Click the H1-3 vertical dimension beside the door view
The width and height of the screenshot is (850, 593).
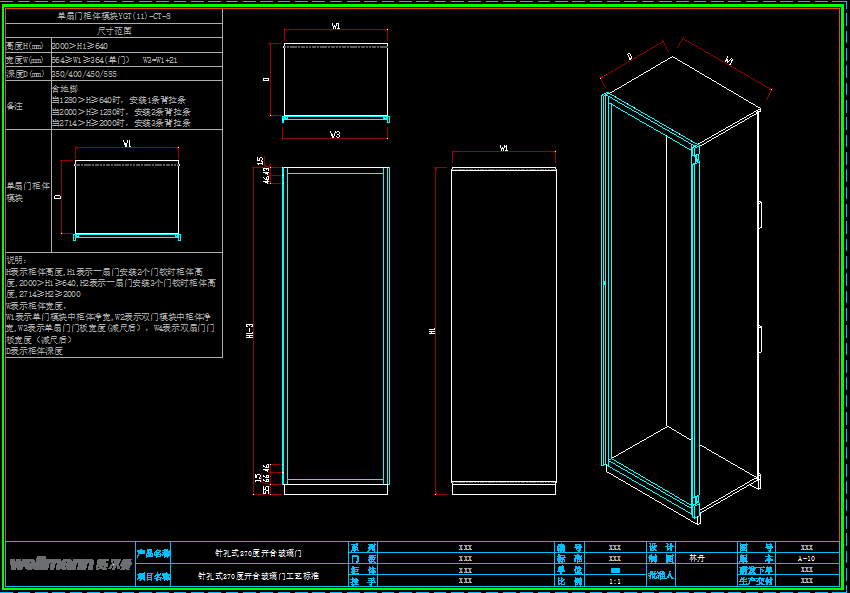click(249, 330)
